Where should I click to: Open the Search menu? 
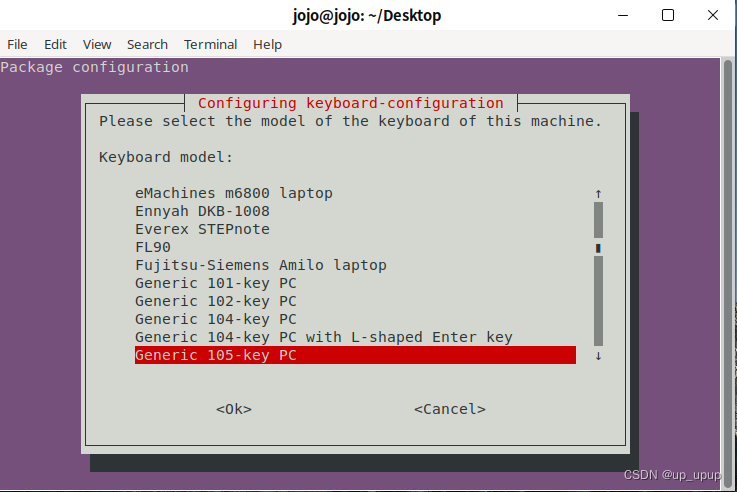147,45
